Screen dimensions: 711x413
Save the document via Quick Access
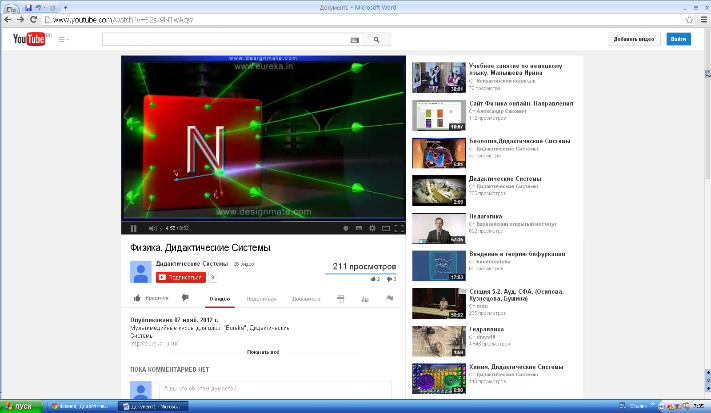(28, 8)
